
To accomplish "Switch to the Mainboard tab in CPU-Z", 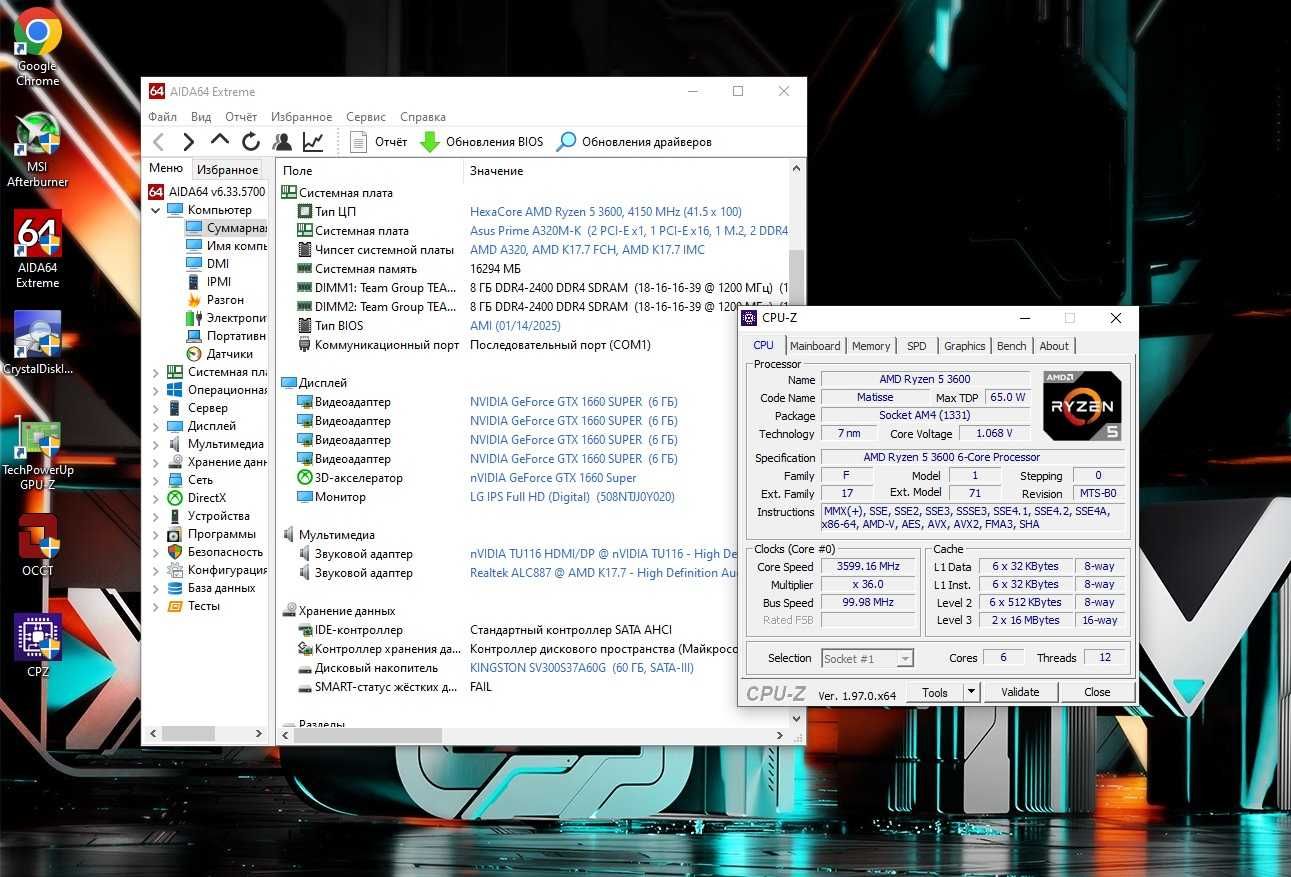I will click(815, 346).
